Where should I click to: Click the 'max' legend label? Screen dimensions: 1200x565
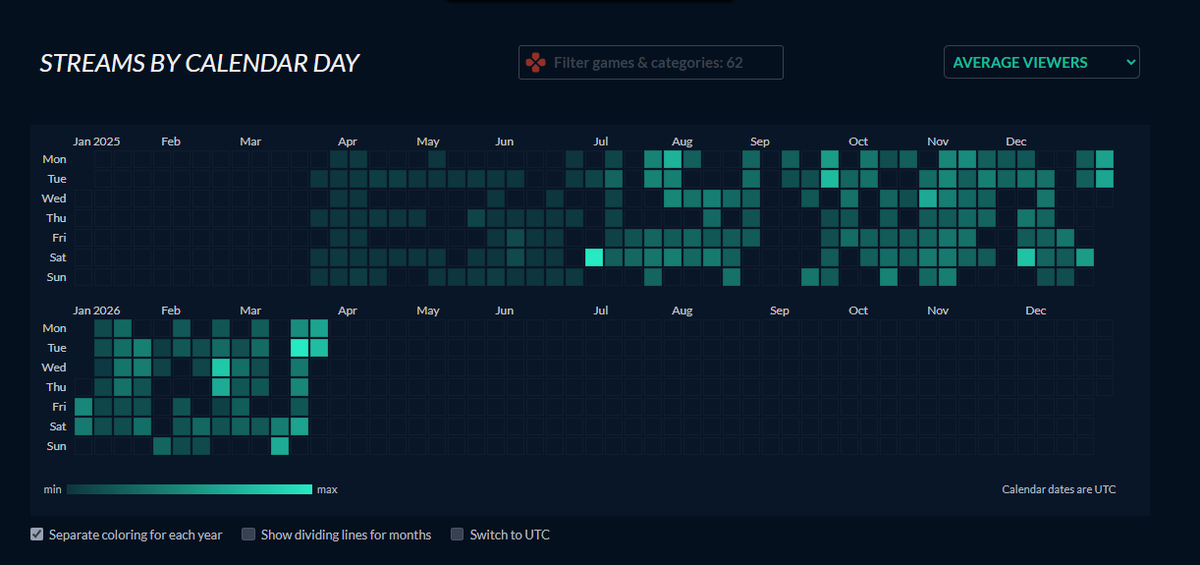coord(327,489)
